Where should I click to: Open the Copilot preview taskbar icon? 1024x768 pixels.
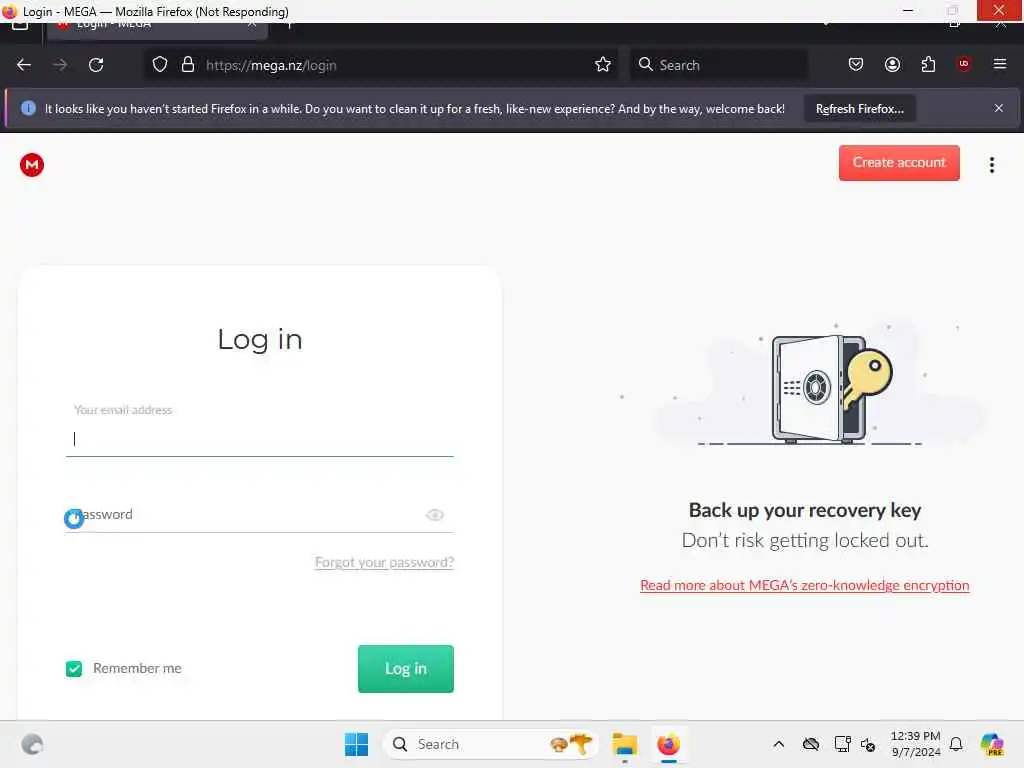point(991,744)
